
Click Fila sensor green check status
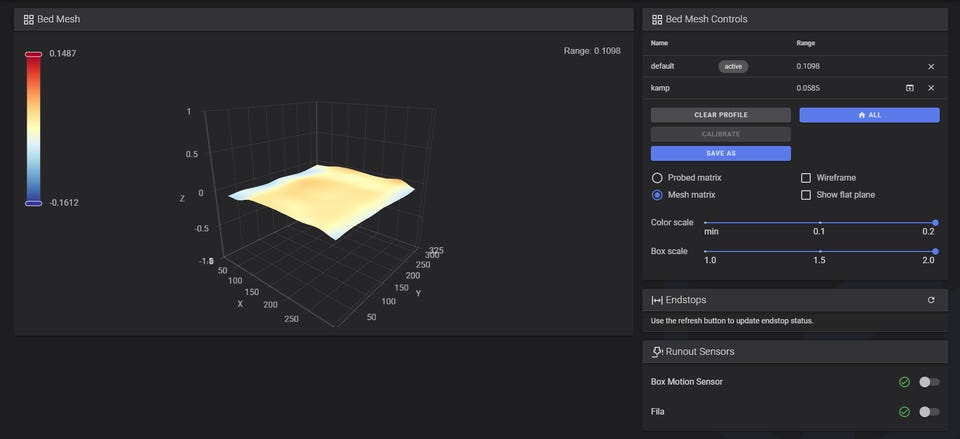coord(904,412)
